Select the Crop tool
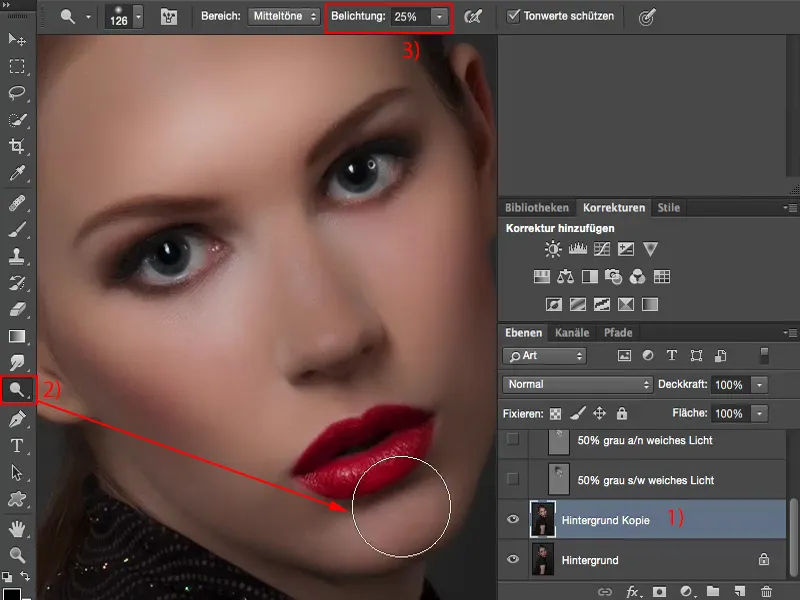Screen dimensions: 800x600 tap(17, 147)
